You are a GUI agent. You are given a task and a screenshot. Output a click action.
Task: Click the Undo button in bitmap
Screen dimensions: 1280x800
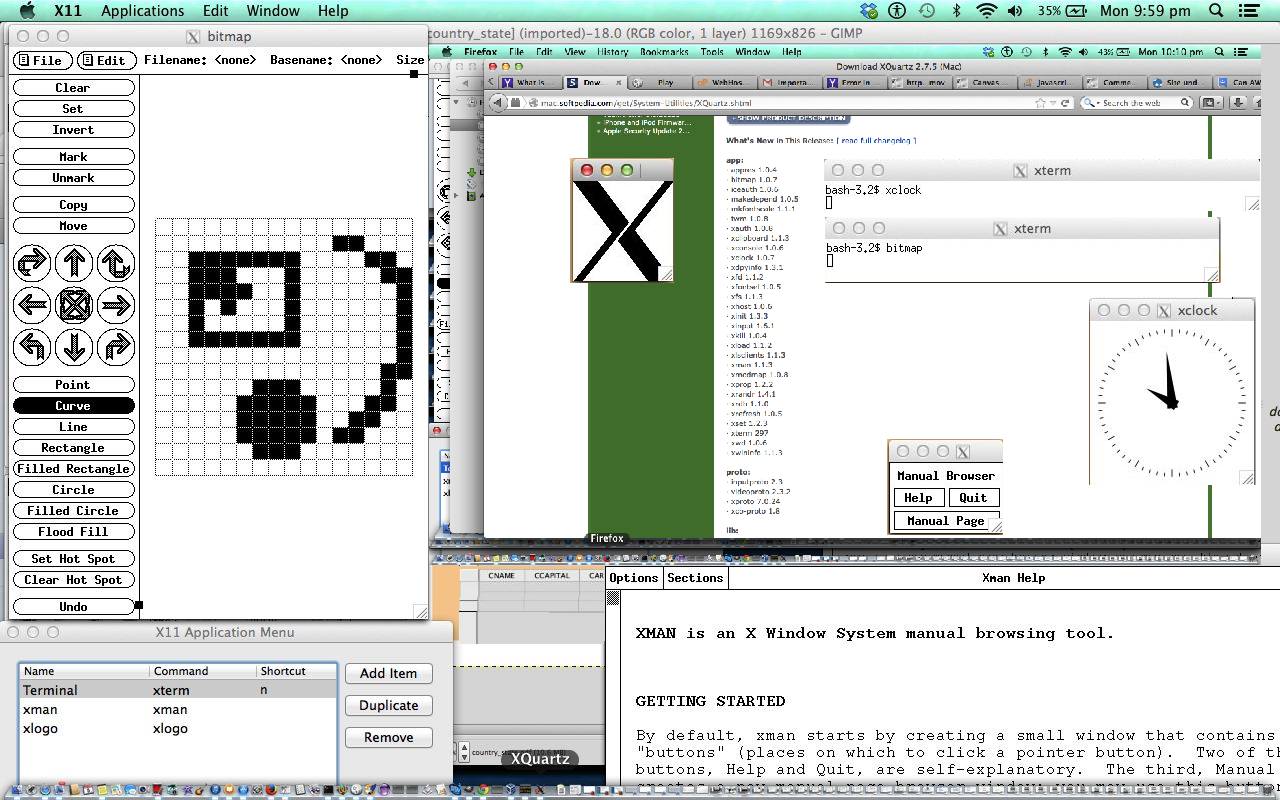click(73, 607)
